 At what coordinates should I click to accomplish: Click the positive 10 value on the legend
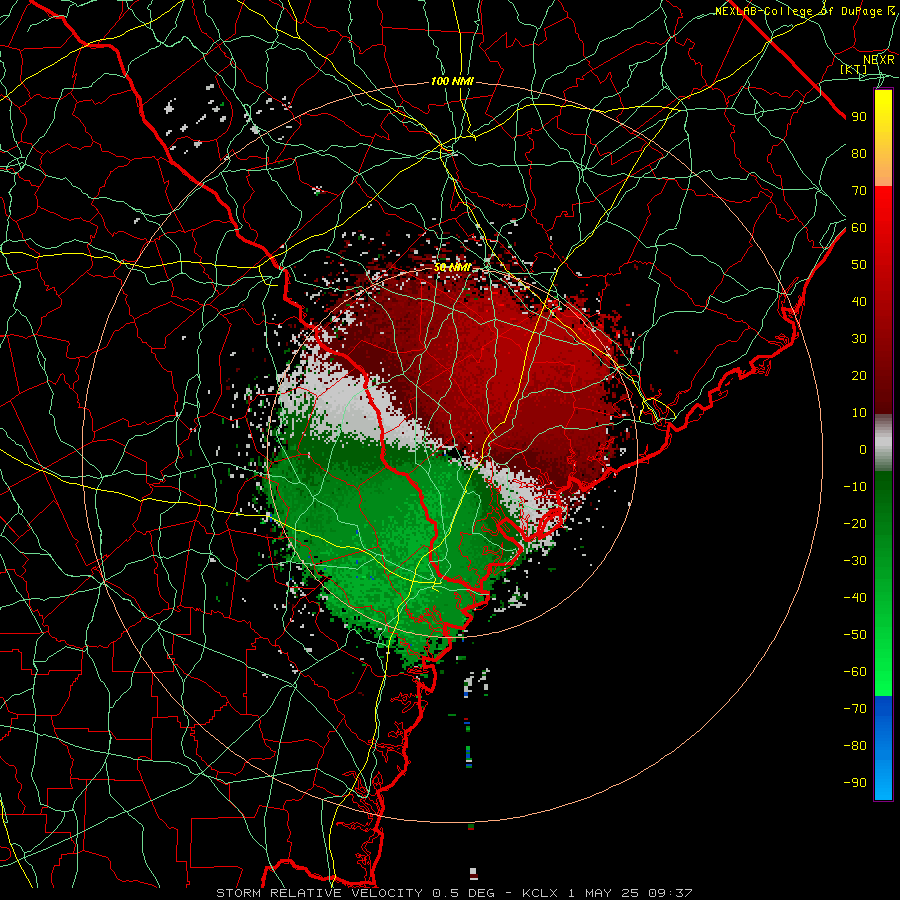tap(859, 413)
